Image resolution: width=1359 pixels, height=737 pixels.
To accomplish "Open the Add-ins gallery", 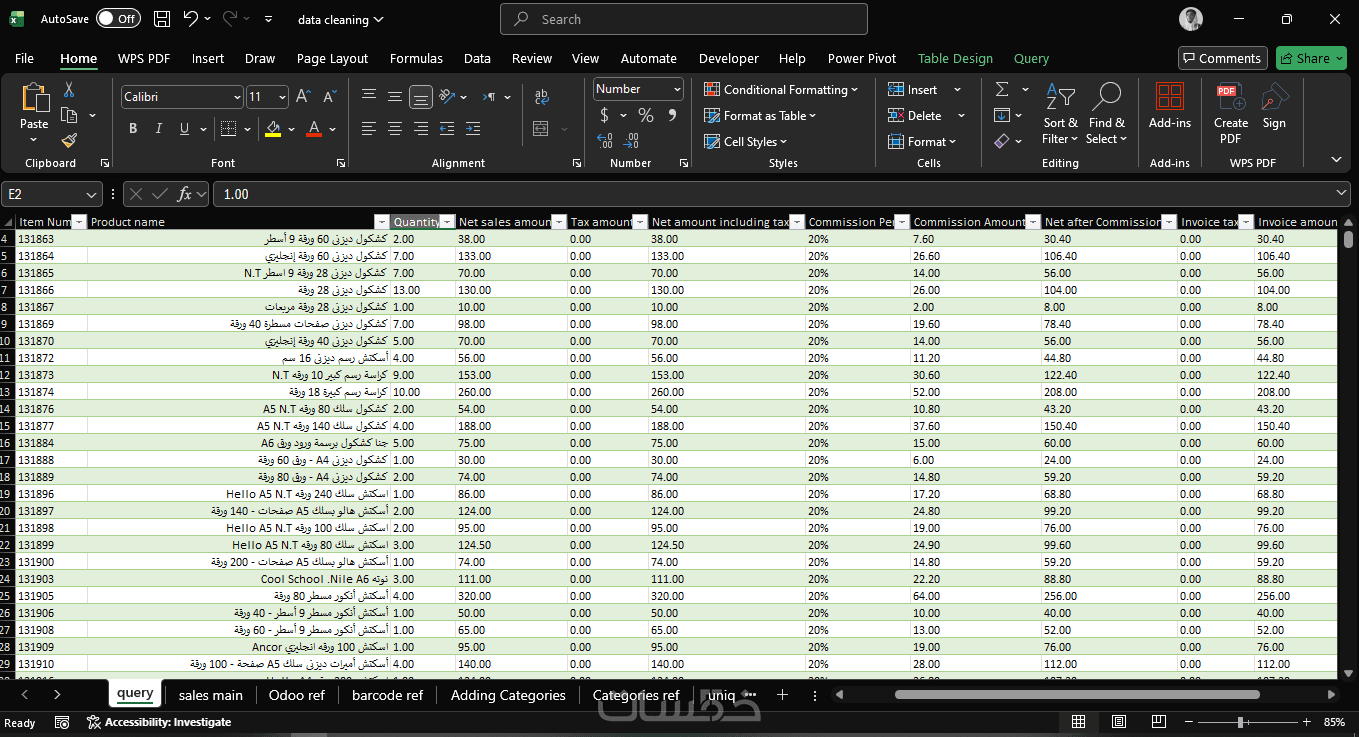I will click(1169, 107).
